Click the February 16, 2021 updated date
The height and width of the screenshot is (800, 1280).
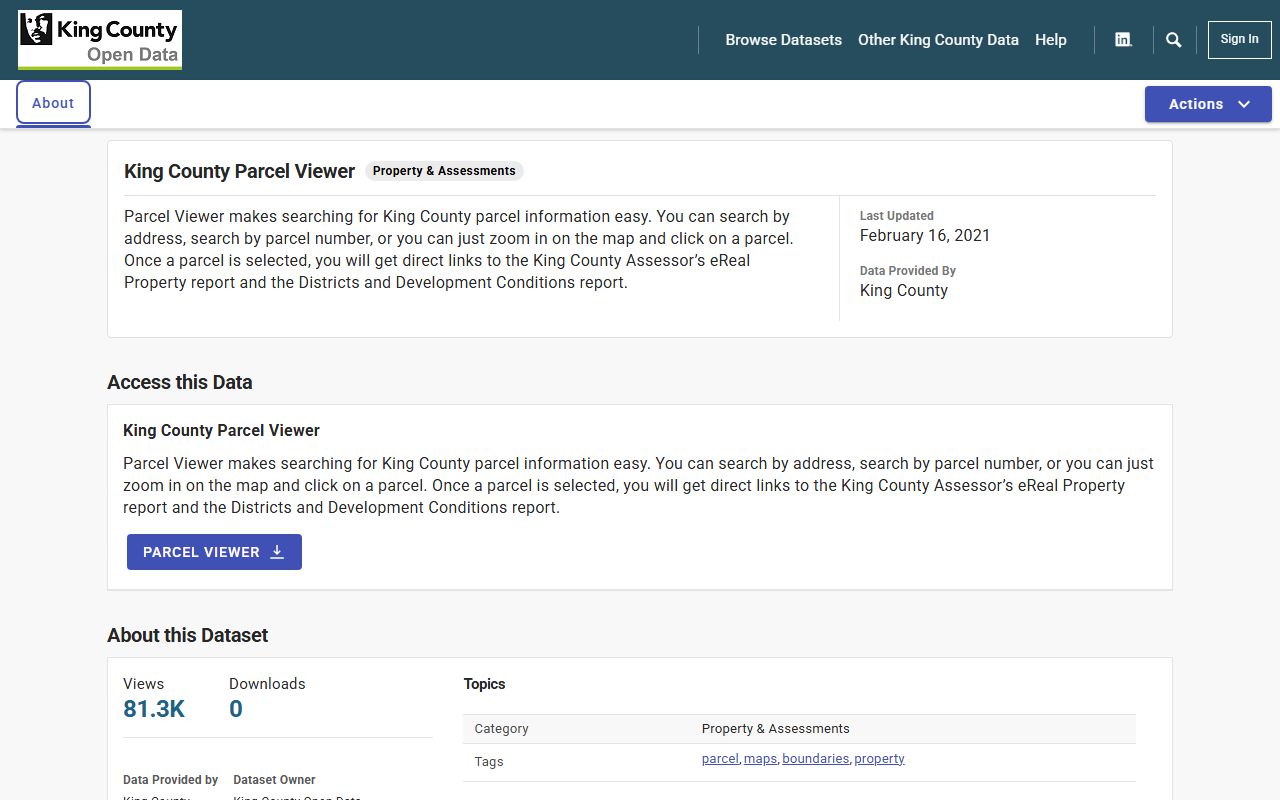tap(925, 235)
